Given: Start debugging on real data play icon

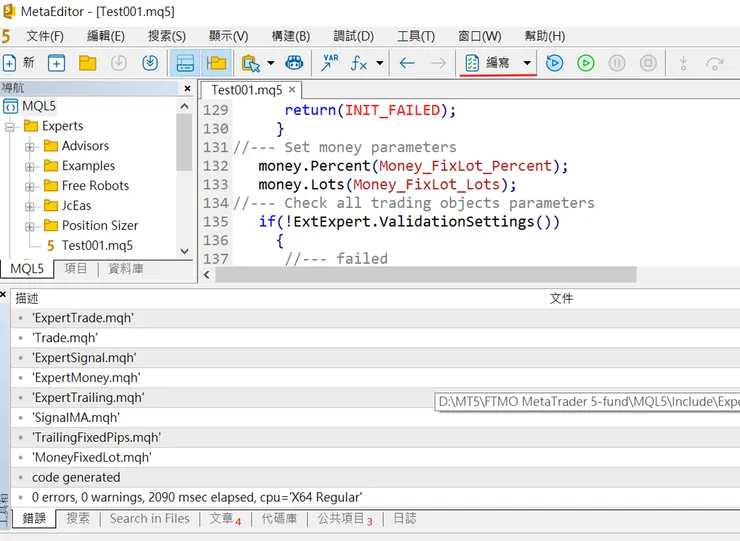Looking at the screenshot, I should coord(554,63).
